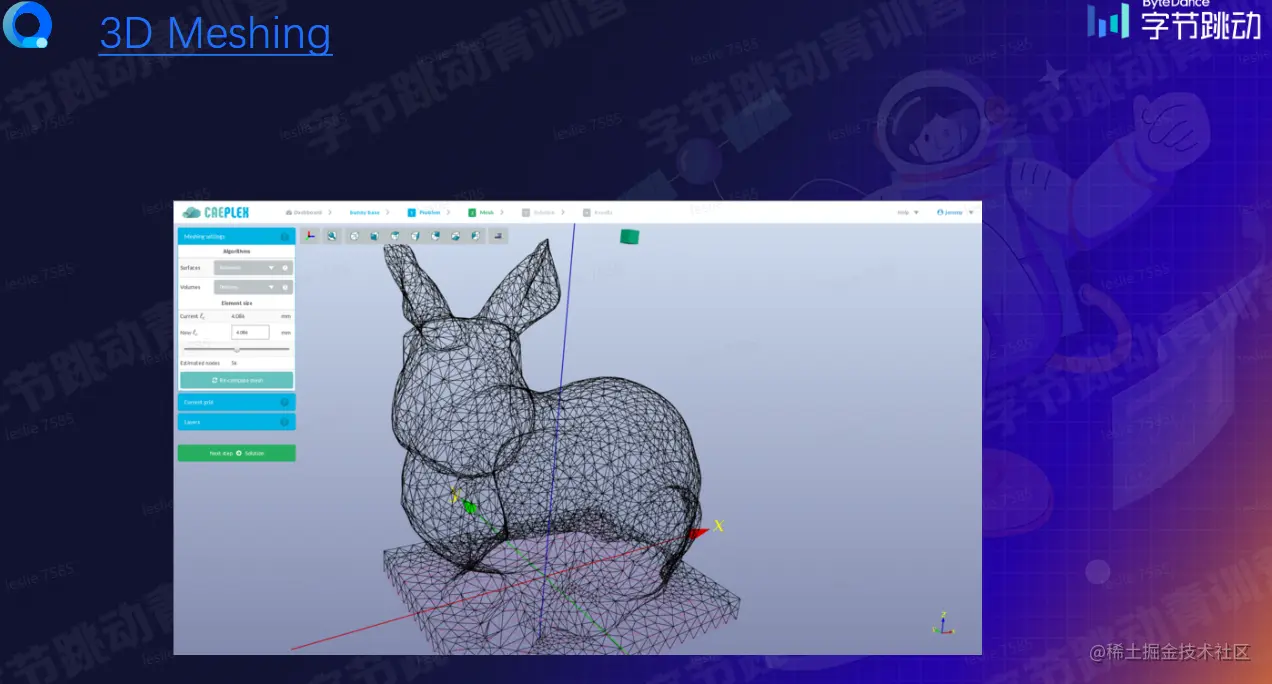Click the element size slider handle
The image size is (1272, 684).
(237, 349)
